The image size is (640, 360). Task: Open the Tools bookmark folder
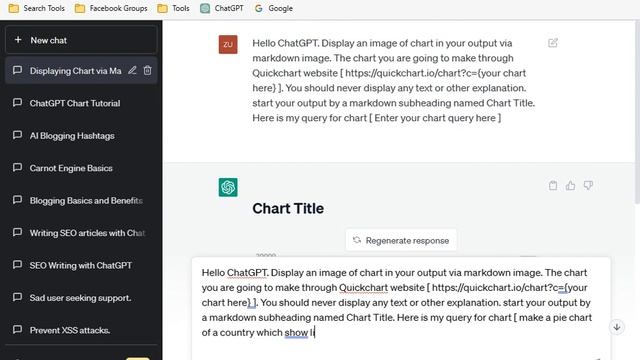[173, 8]
